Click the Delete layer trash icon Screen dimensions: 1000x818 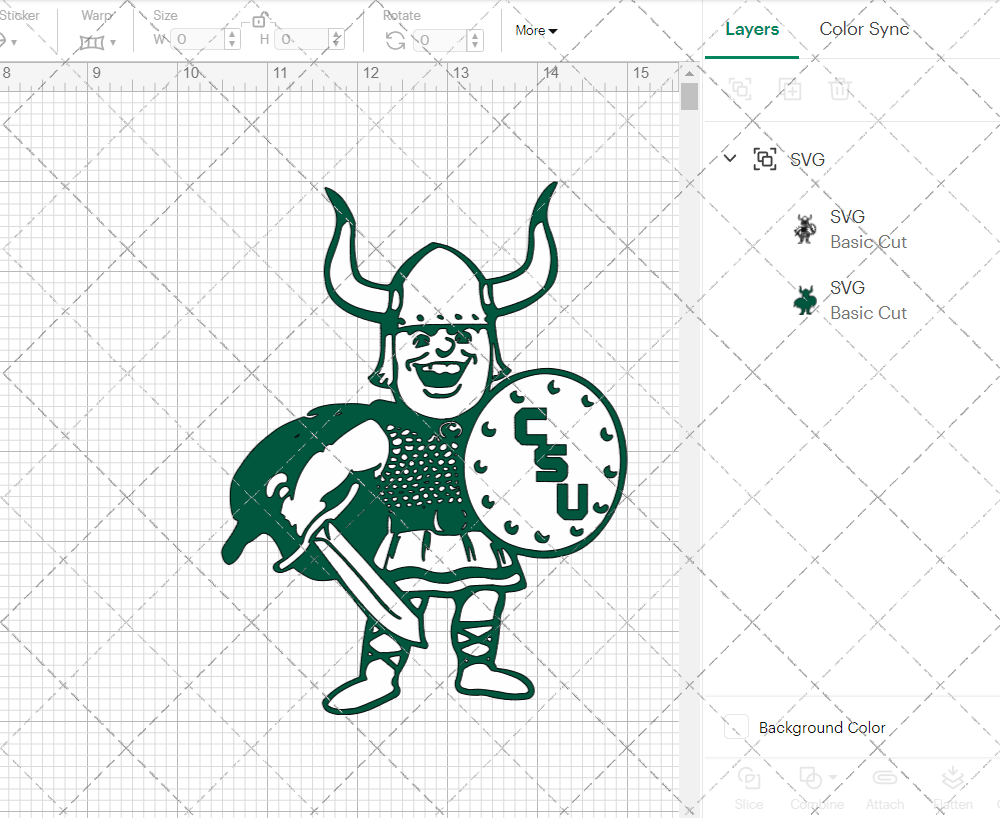pos(840,89)
